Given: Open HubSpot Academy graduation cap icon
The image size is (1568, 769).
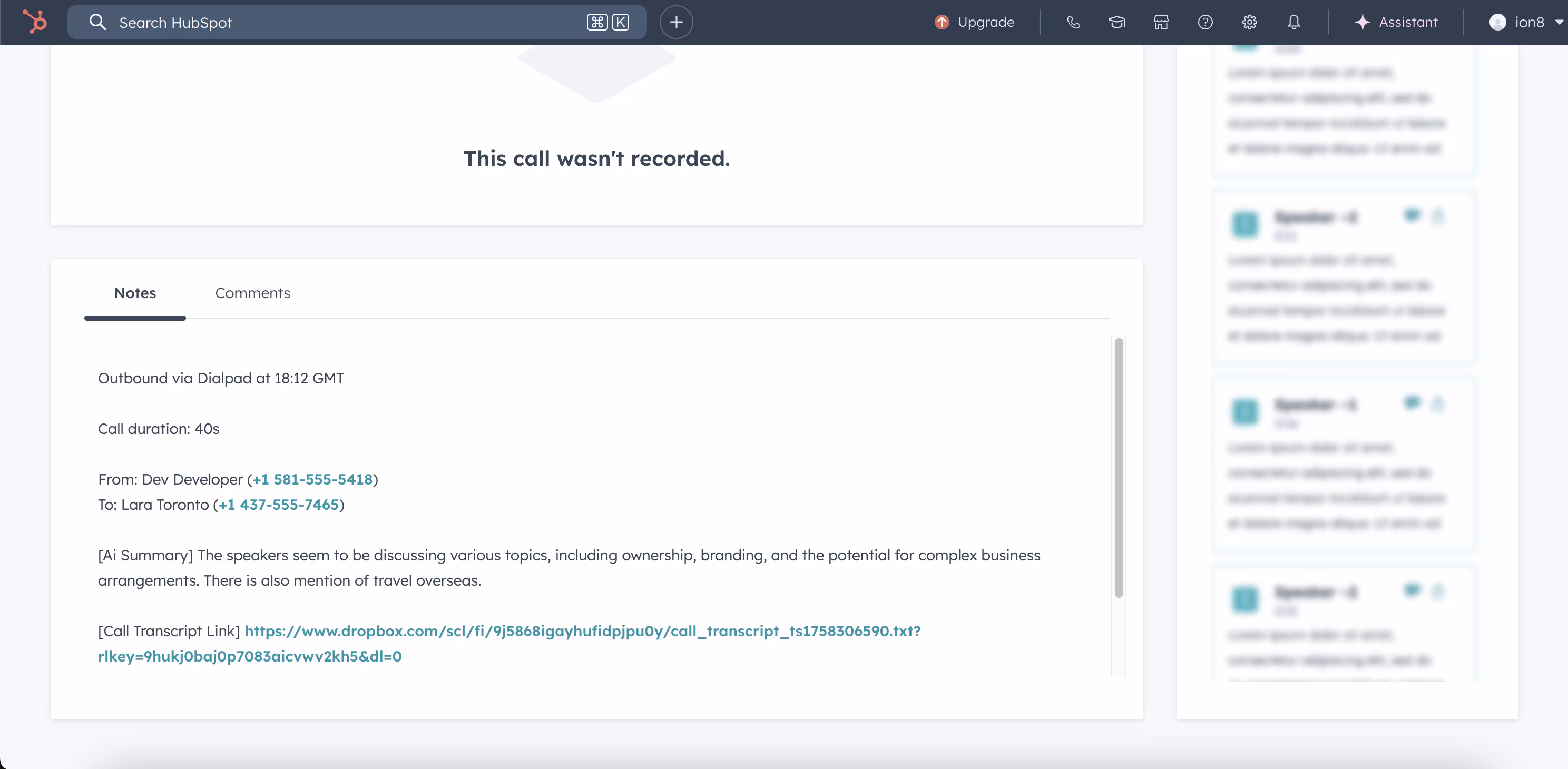Looking at the screenshot, I should coord(1116,22).
